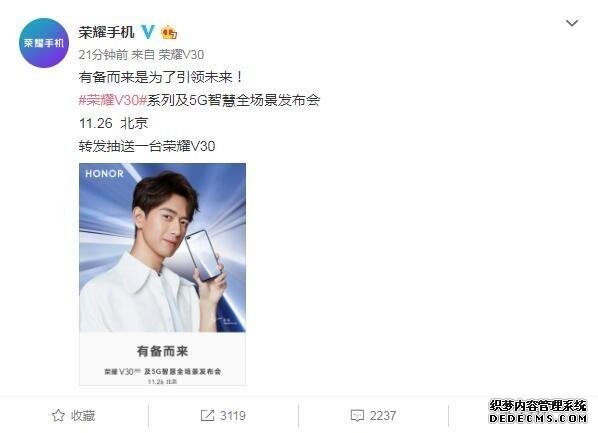Open the 荣耀V30 source link

[x=181, y=55]
